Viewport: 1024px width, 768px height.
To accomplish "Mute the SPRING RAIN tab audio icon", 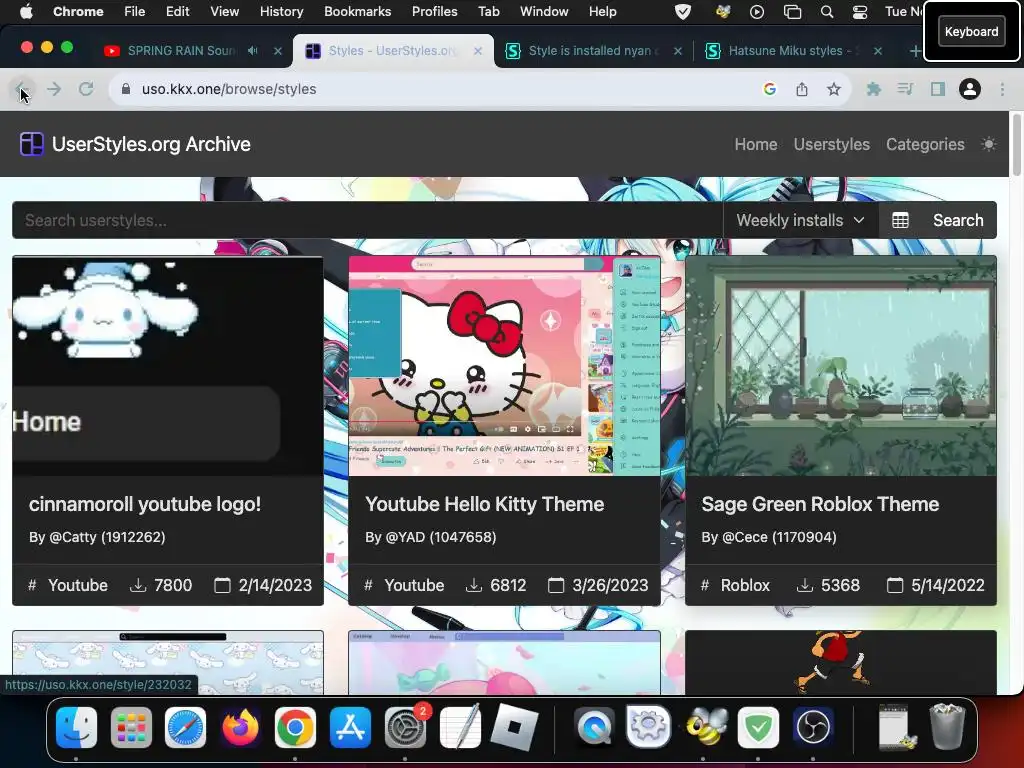I will click(253, 51).
